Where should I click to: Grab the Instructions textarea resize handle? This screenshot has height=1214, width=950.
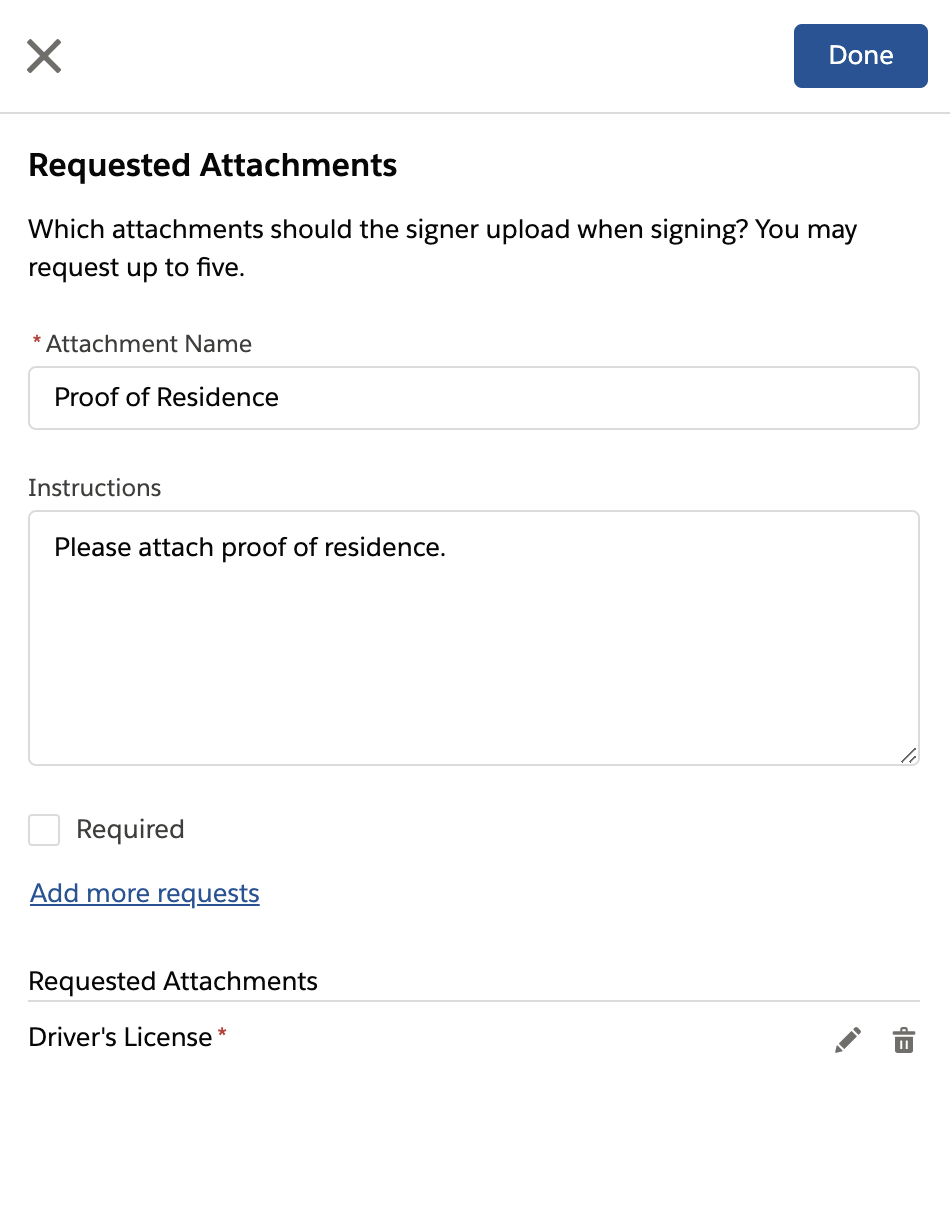click(x=908, y=756)
